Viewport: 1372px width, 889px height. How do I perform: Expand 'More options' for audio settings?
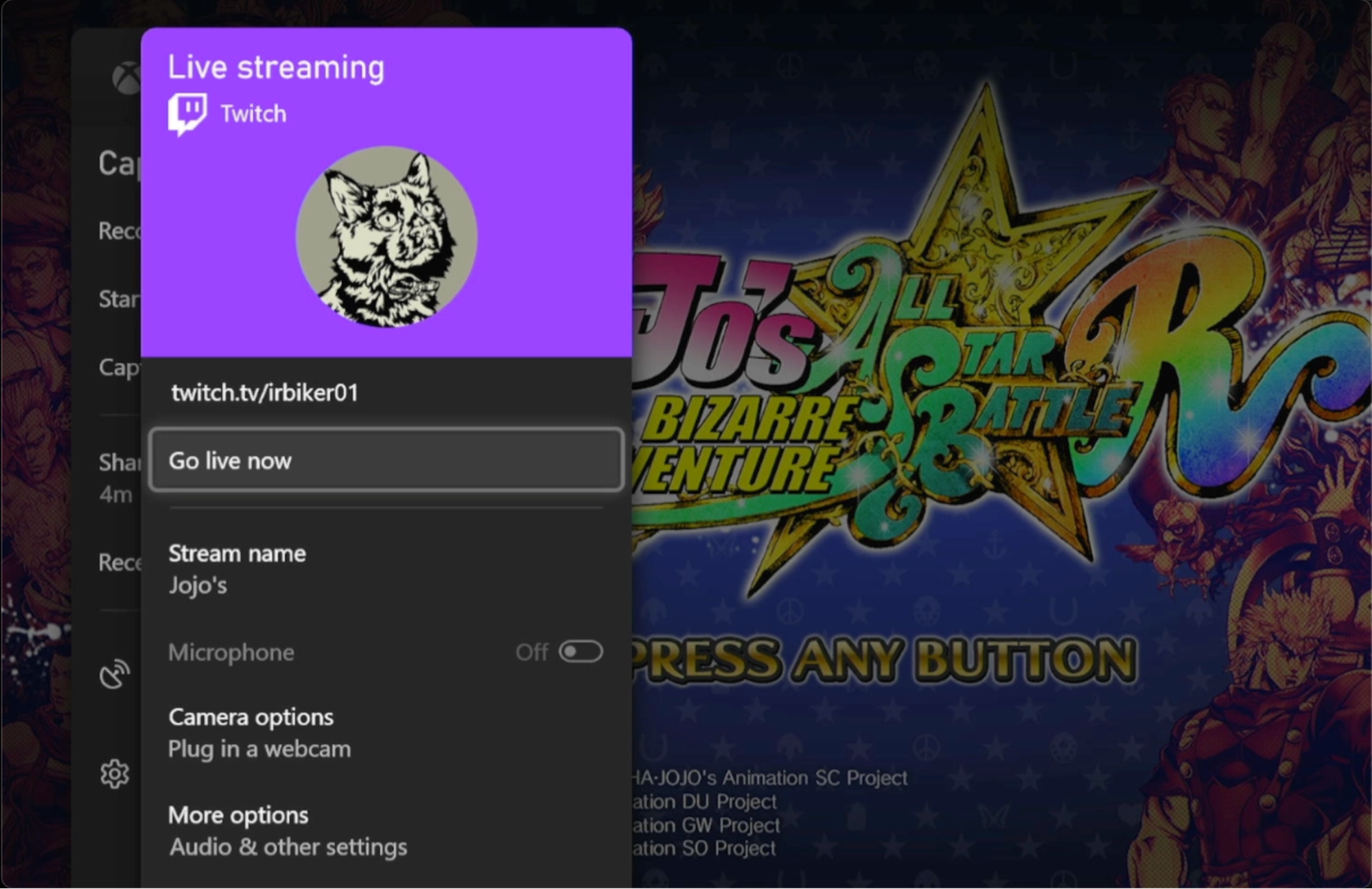(237, 815)
